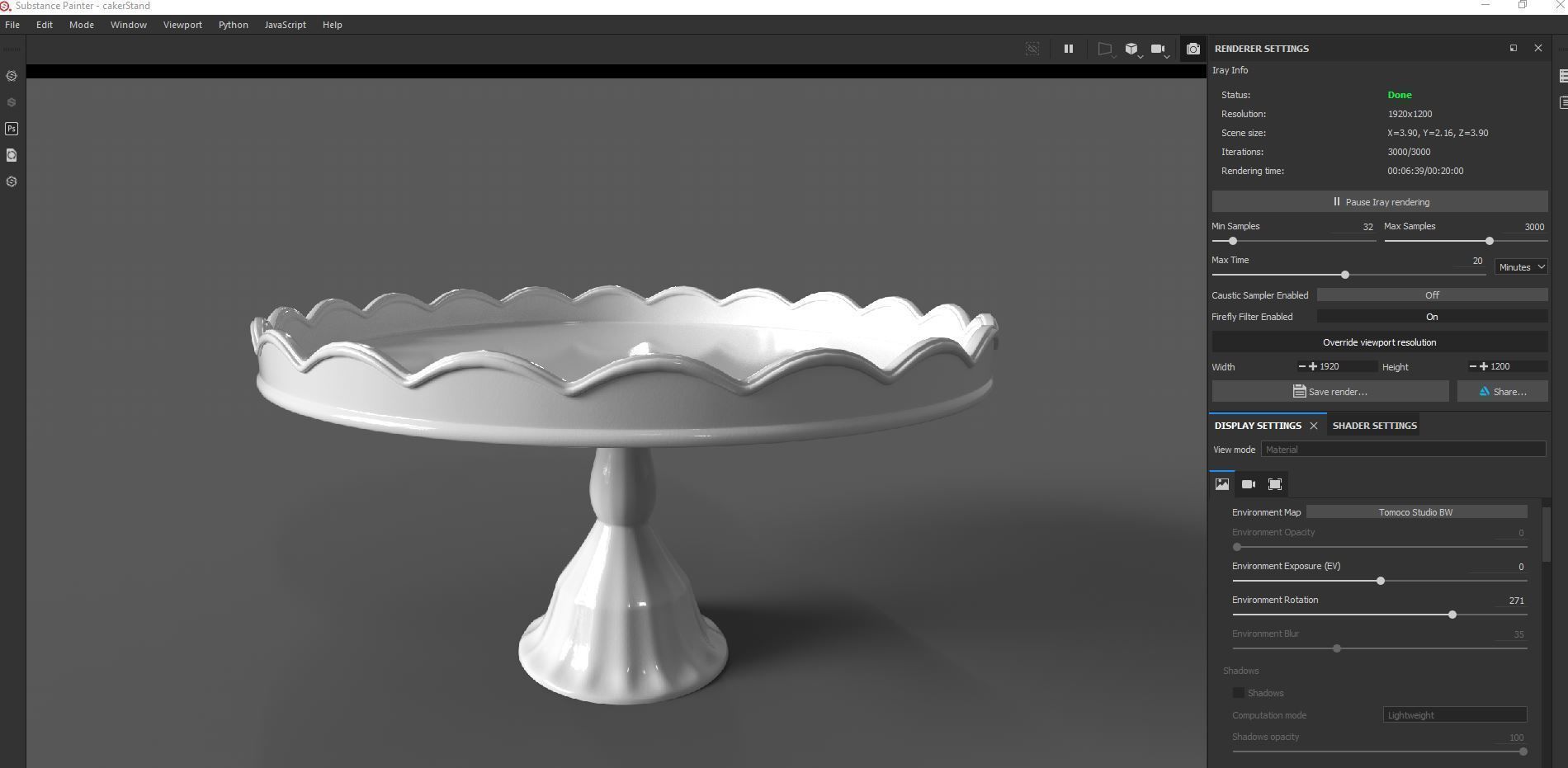Viewport: 1568px width, 768px height.
Task: Close the Renderer Settings panel
Action: [1538, 48]
